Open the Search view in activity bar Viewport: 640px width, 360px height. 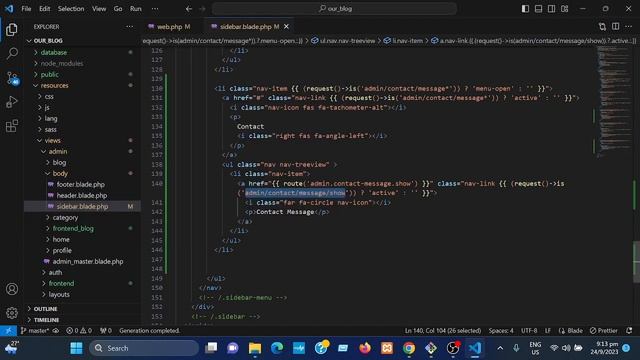pyautogui.click(x=12, y=53)
